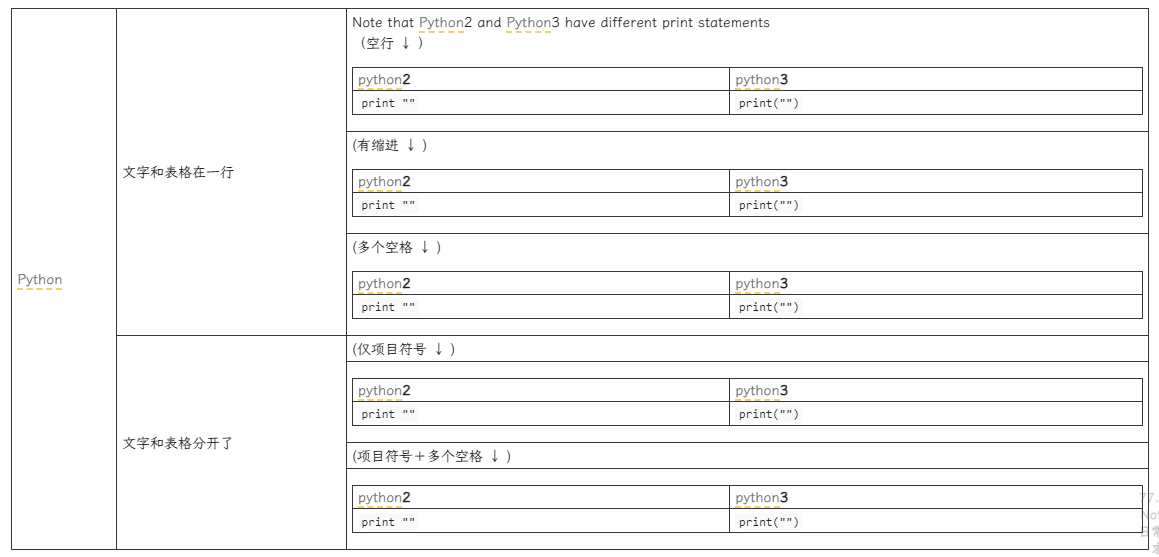Click the (仅项目符号 ↓) label

(404, 349)
